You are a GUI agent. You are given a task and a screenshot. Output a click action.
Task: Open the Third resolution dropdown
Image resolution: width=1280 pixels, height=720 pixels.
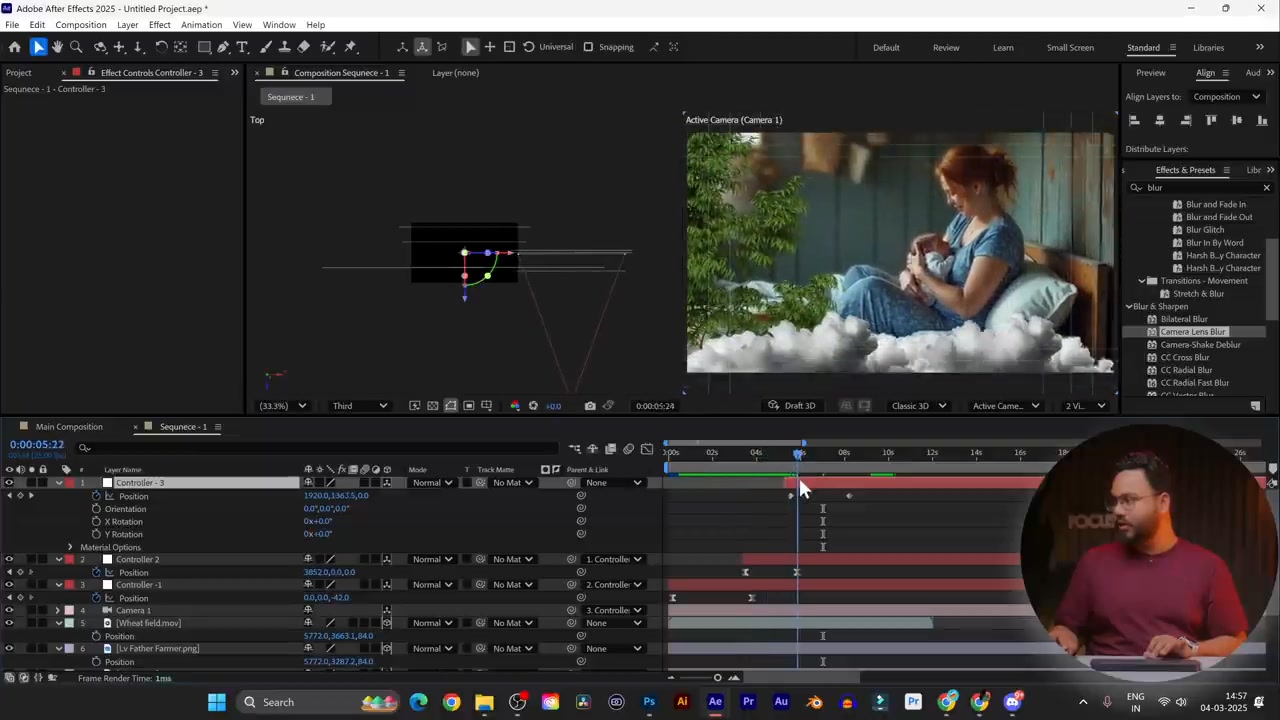pyautogui.click(x=360, y=406)
